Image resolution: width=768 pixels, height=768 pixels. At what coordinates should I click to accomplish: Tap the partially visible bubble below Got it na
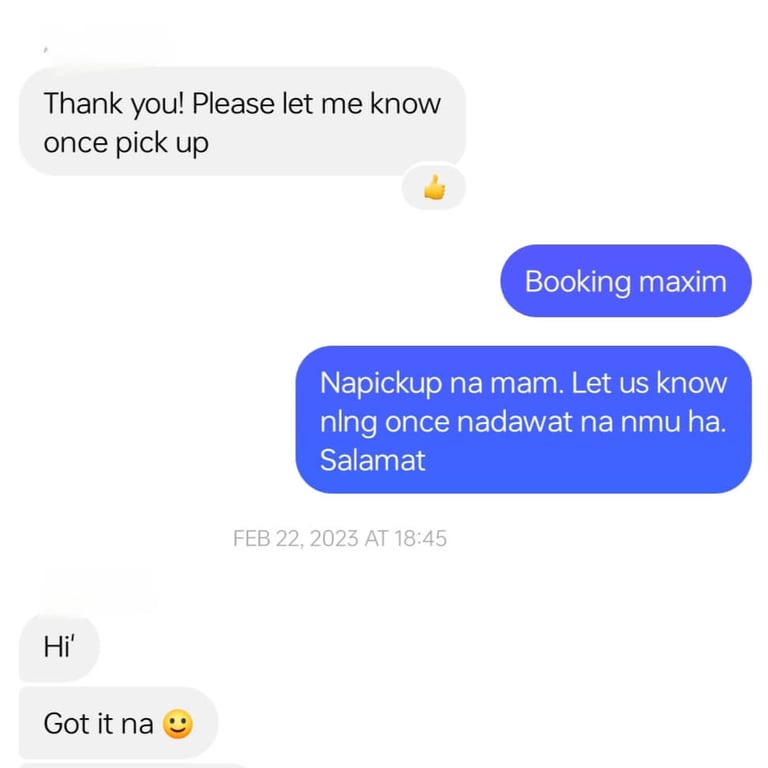pyautogui.click(x=132, y=765)
